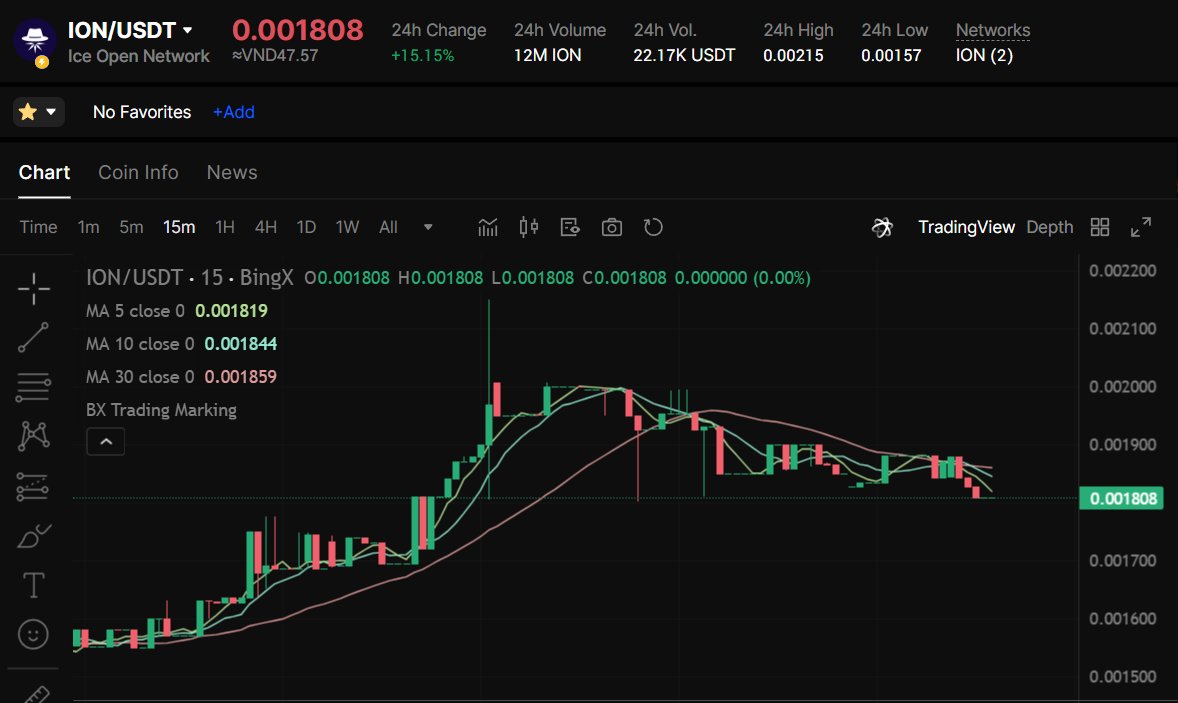This screenshot has height=703, width=1178.
Task: Click the +Add favorites link
Action: (234, 112)
